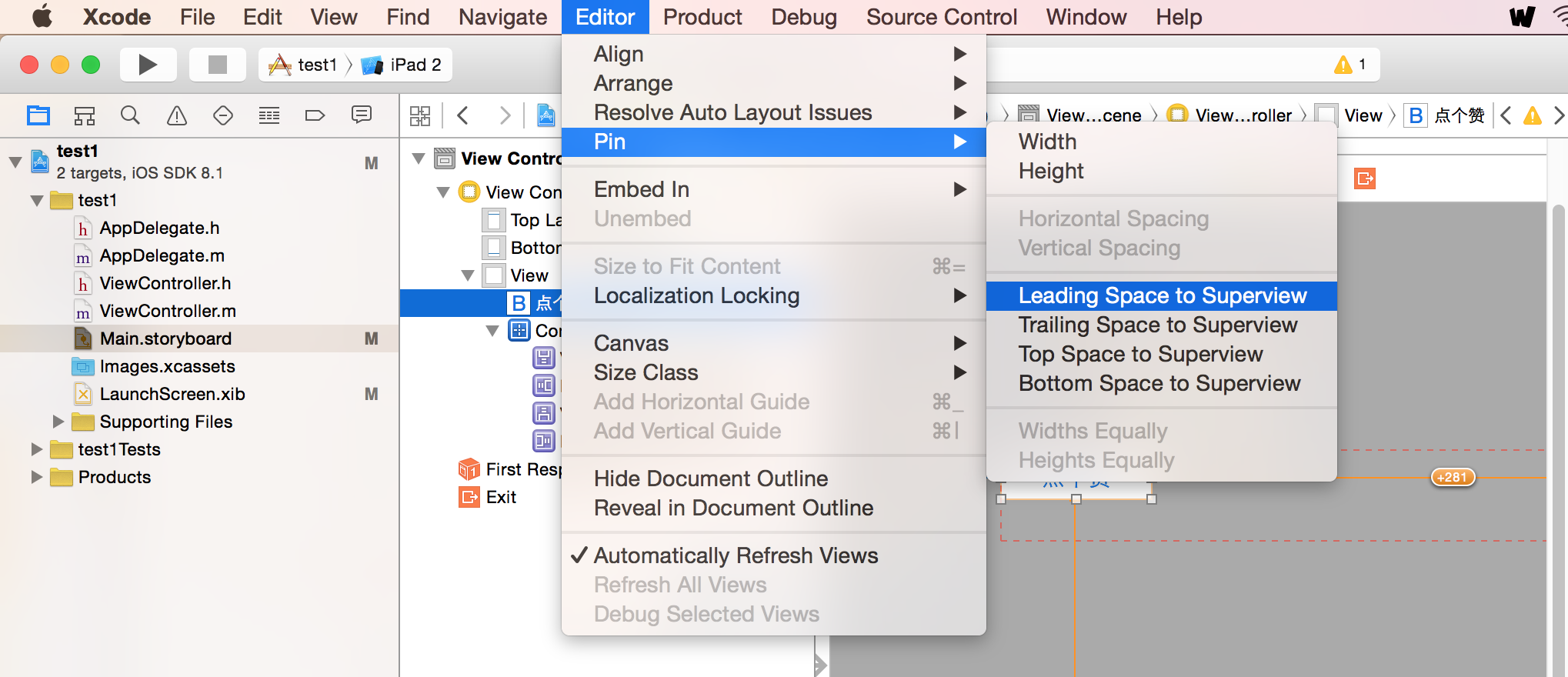The height and width of the screenshot is (677, 1568).
Task: Choose the iPad 2 run destination
Action: [402, 65]
